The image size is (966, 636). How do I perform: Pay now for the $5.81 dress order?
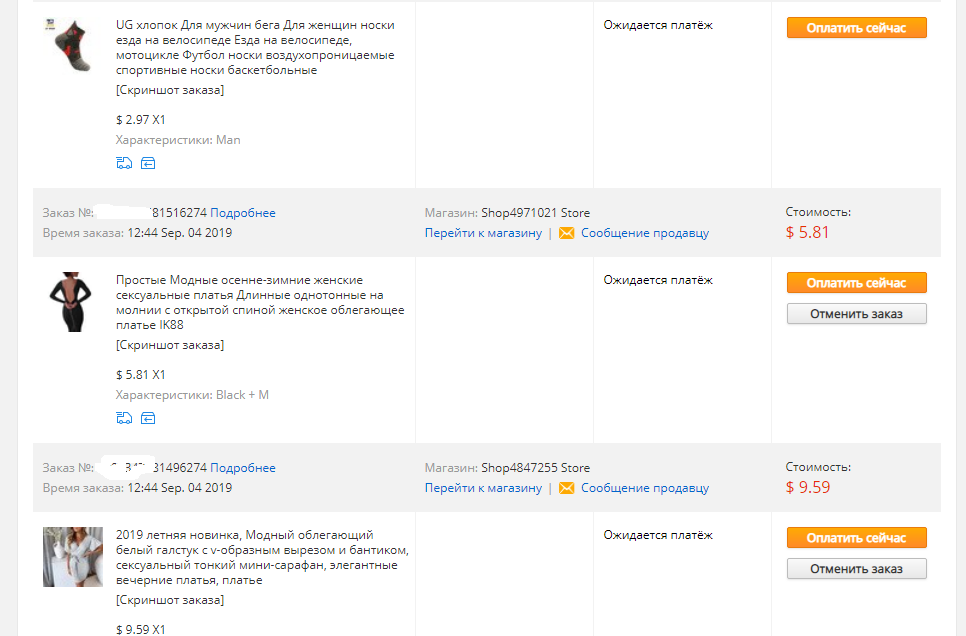(856, 283)
